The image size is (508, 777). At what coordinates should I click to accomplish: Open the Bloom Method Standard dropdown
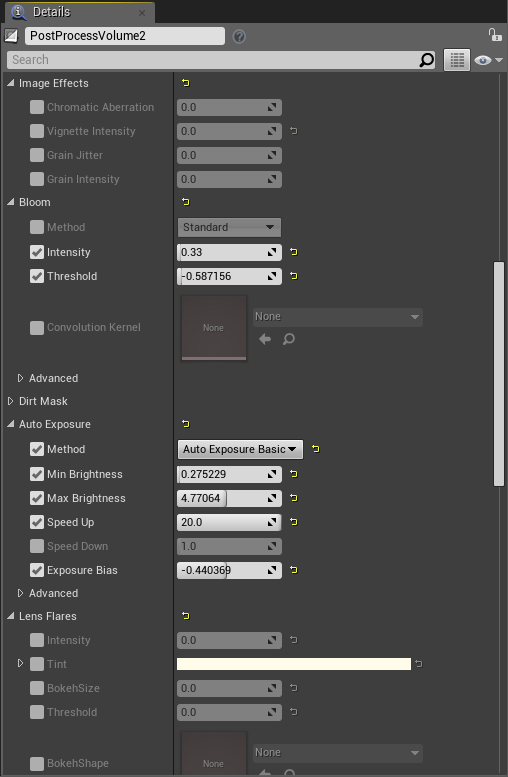(229, 227)
